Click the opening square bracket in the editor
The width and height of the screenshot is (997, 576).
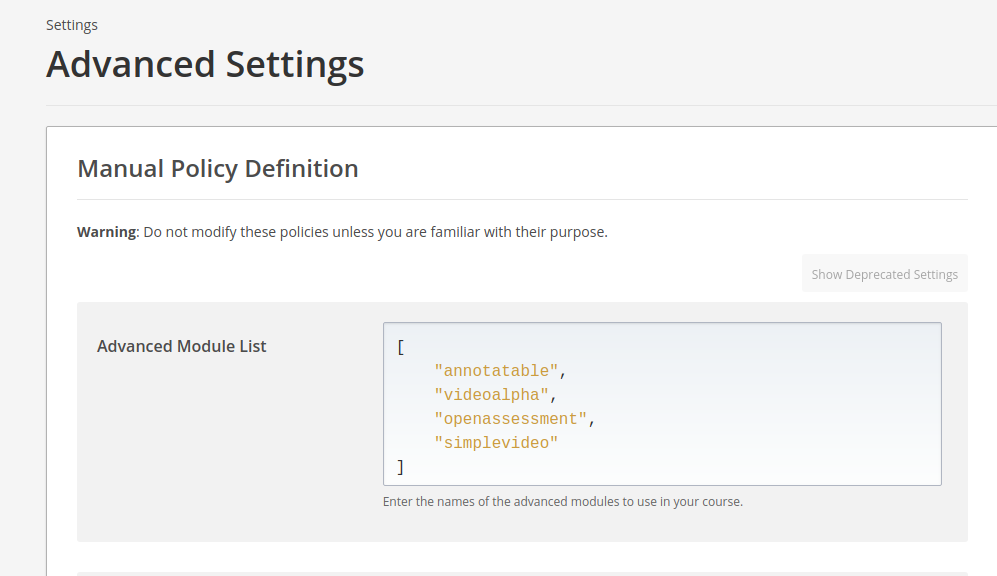tap(401, 347)
